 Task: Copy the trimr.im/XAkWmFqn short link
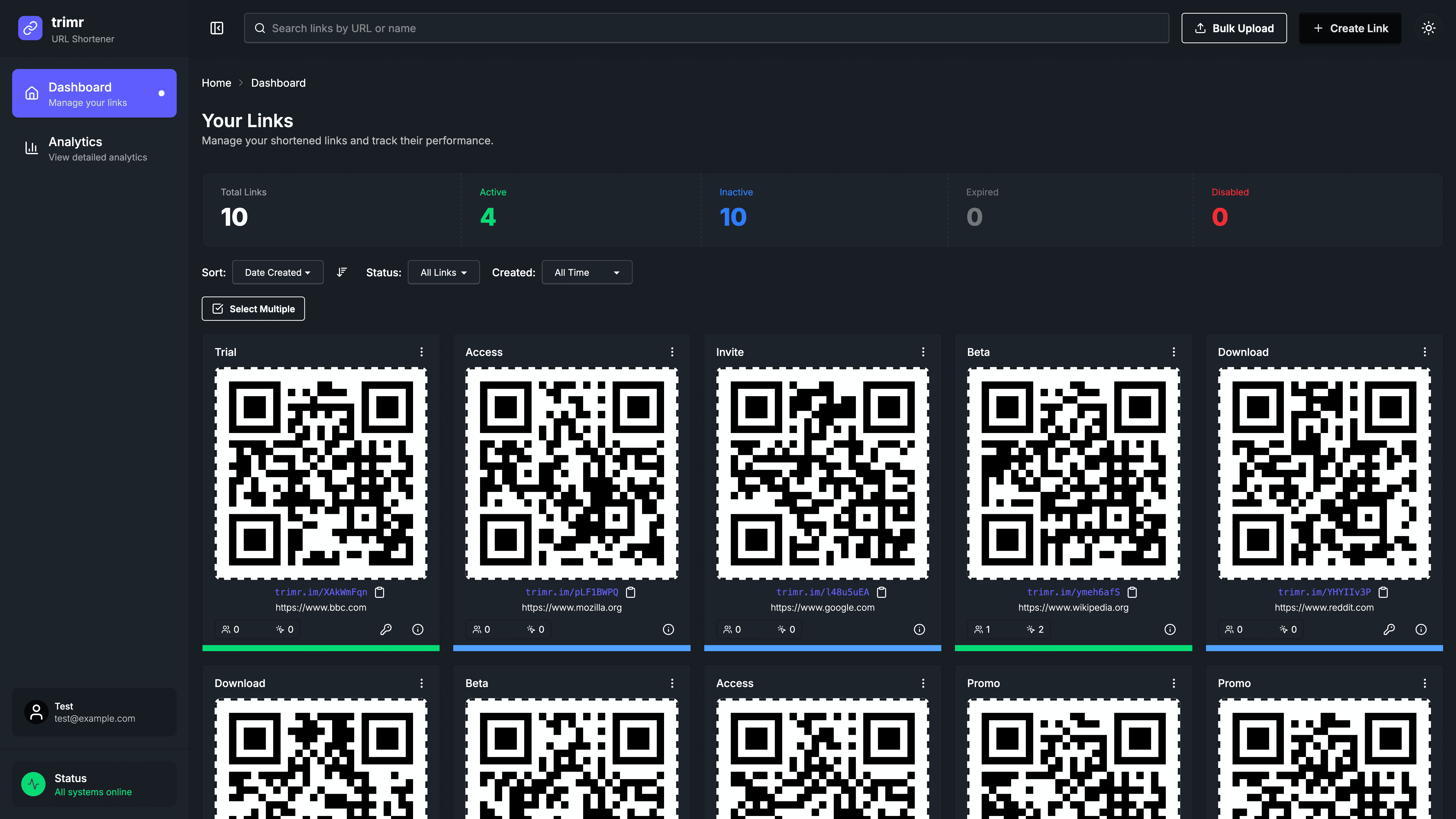pos(380,592)
